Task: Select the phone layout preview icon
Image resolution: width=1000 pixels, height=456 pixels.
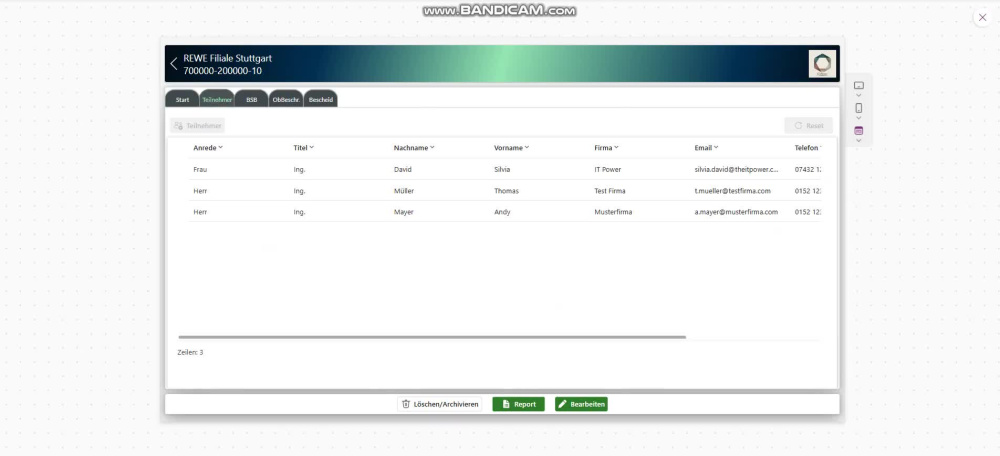Action: (x=858, y=108)
